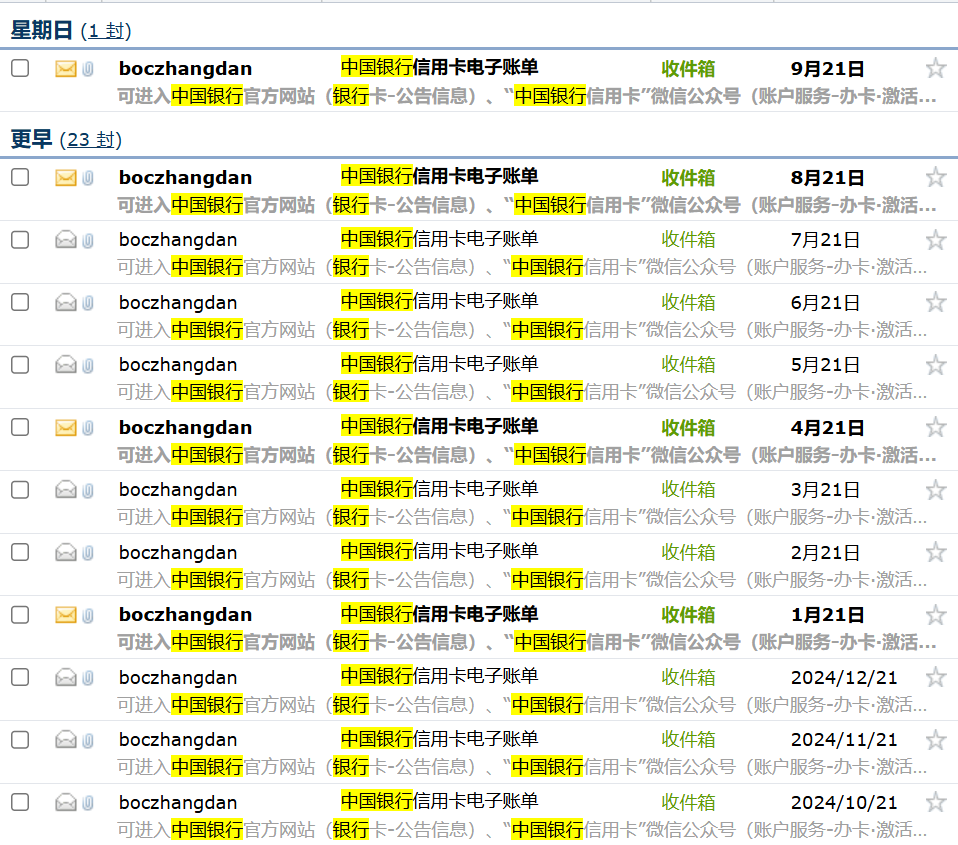Click the 收件箱 label on 2024/11/21 email
The image size is (958, 845).
688,740
